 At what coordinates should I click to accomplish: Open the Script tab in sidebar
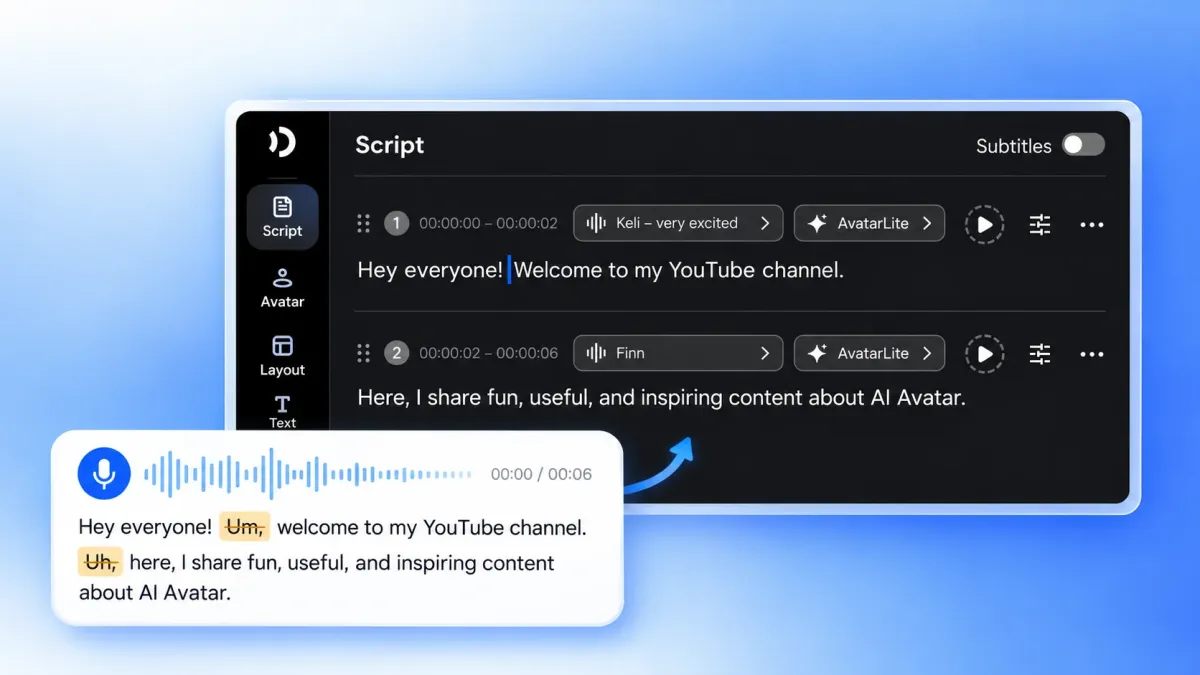click(282, 217)
